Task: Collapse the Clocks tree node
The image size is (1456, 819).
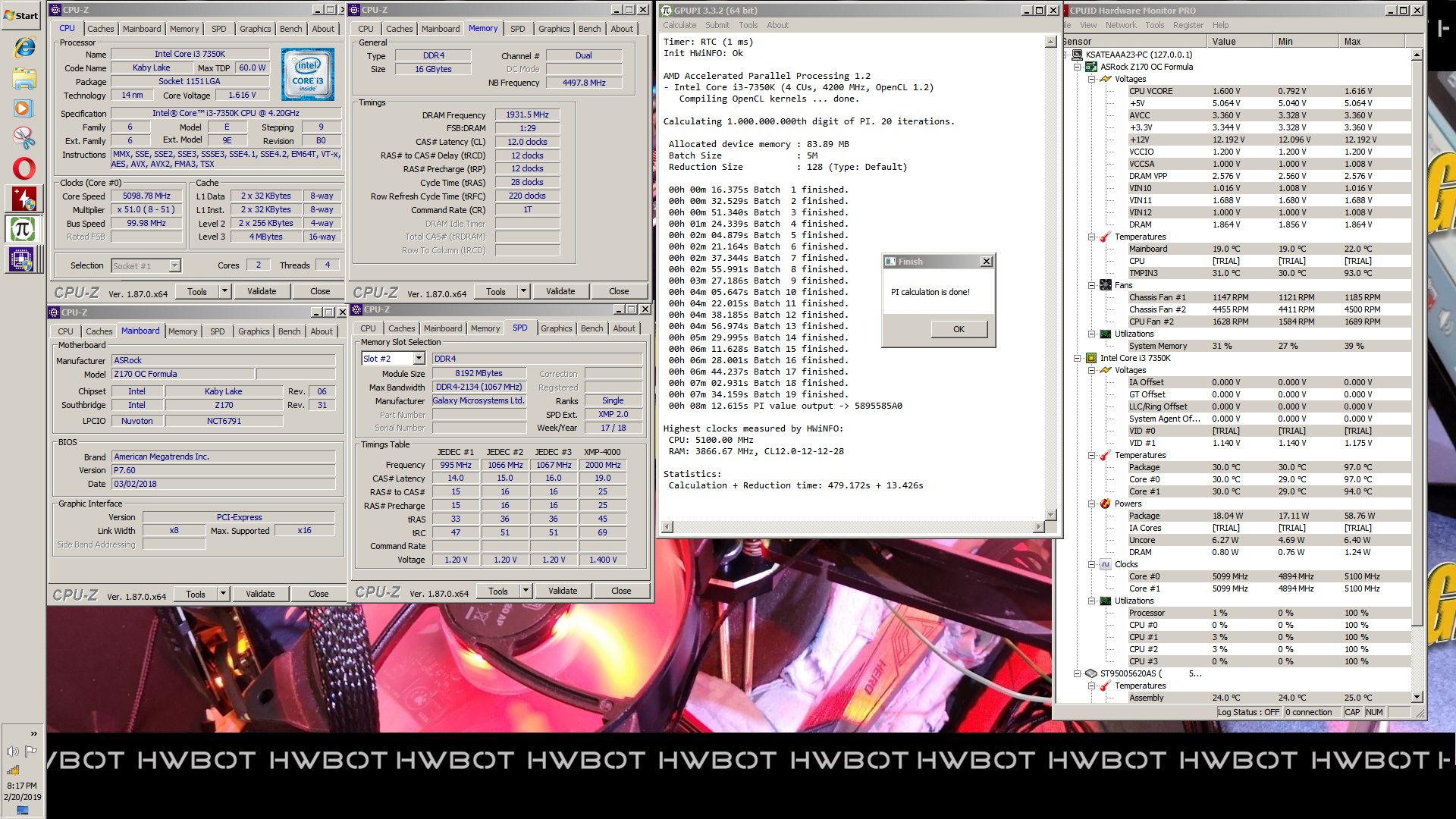Action: pos(1091,564)
